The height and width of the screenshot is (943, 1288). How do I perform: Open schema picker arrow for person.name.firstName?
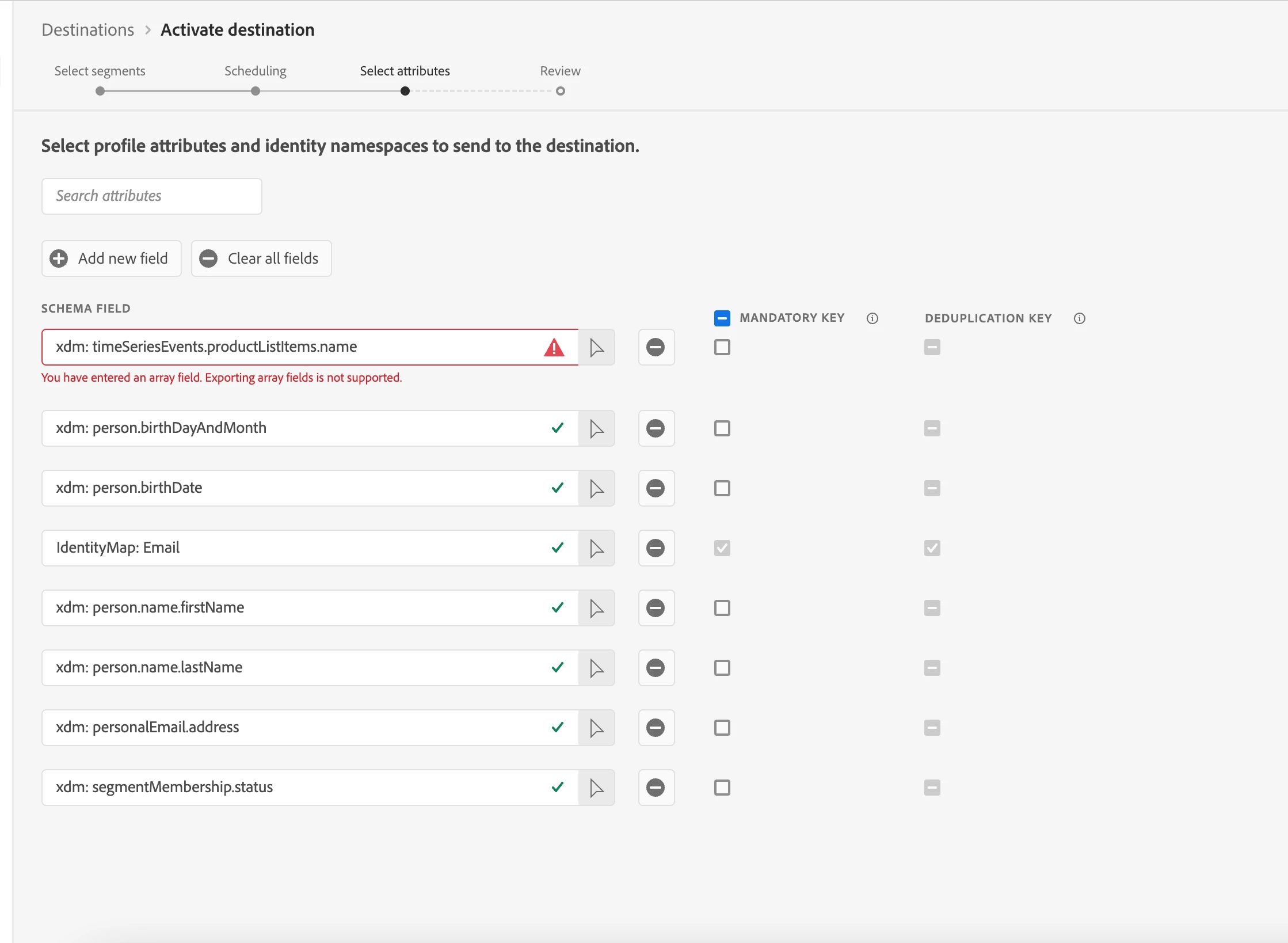597,608
